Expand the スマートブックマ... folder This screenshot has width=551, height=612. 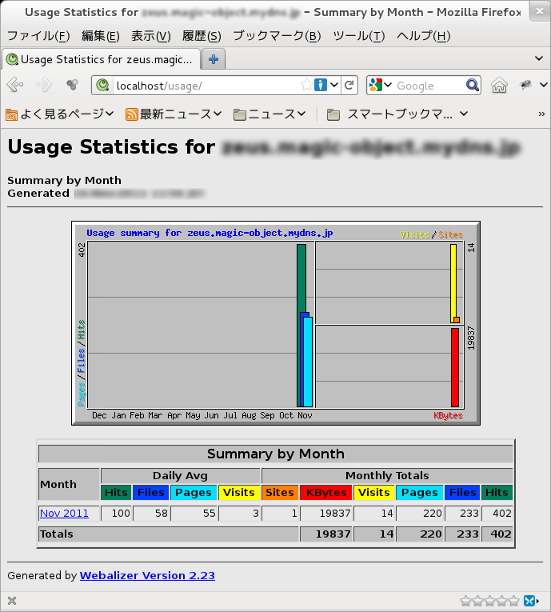397,114
